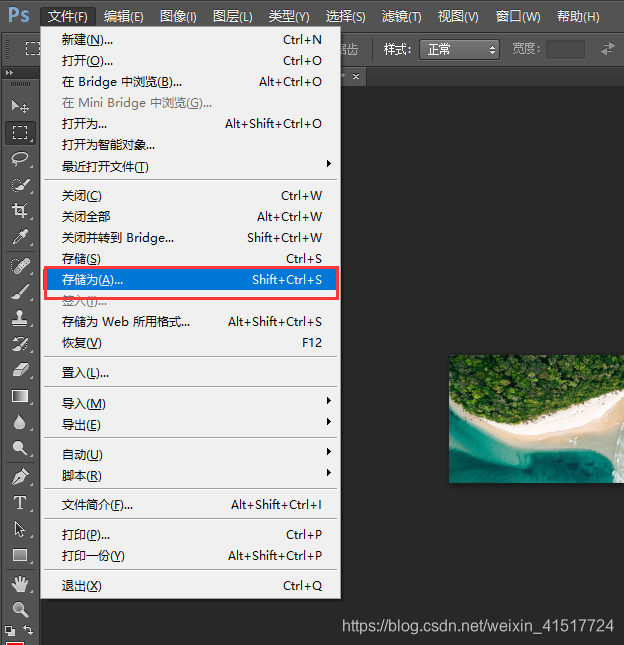Viewport: 624px width, 645px height.
Task: Open the 图像(I) menu
Action: click(178, 16)
